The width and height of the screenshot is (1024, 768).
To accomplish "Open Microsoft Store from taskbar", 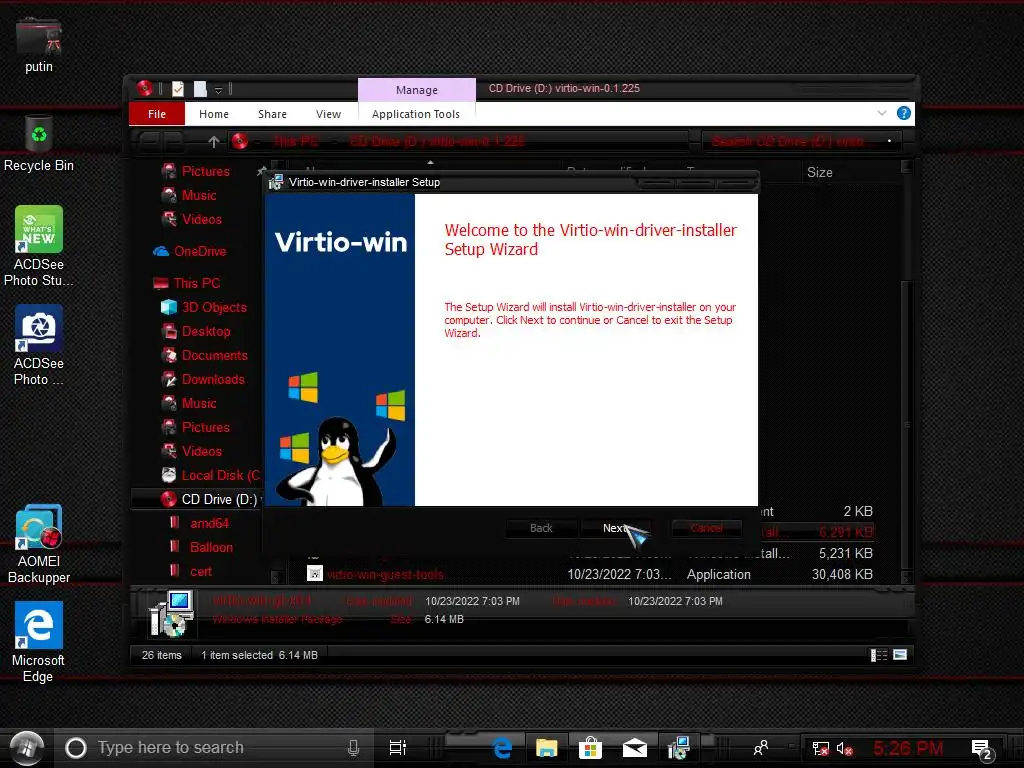I will pyautogui.click(x=590, y=748).
